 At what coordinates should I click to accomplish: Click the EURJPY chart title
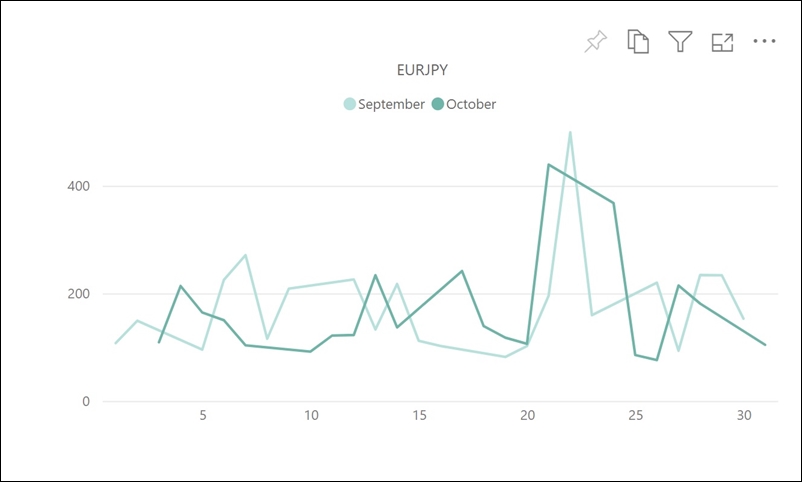coord(422,70)
